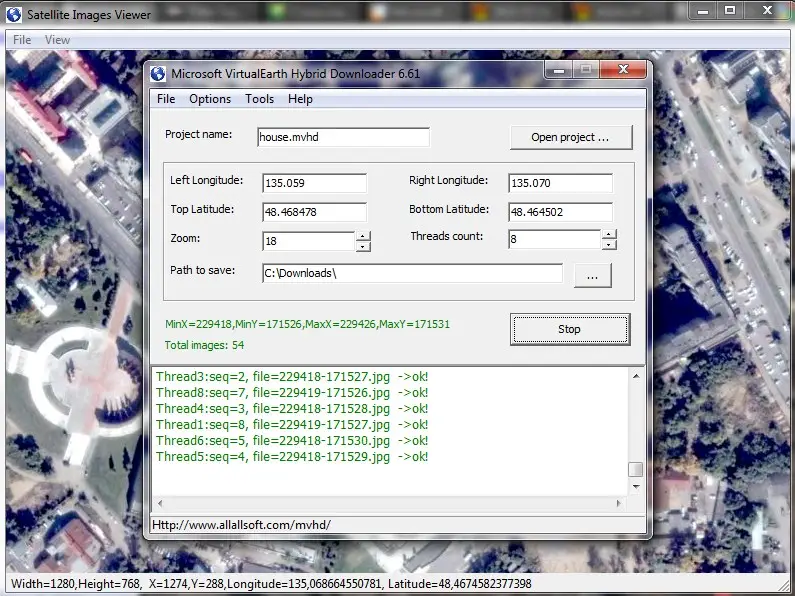This screenshot has width=795, height=596.
Task: Click the Open project button
Action: click(x=571, y=137)
